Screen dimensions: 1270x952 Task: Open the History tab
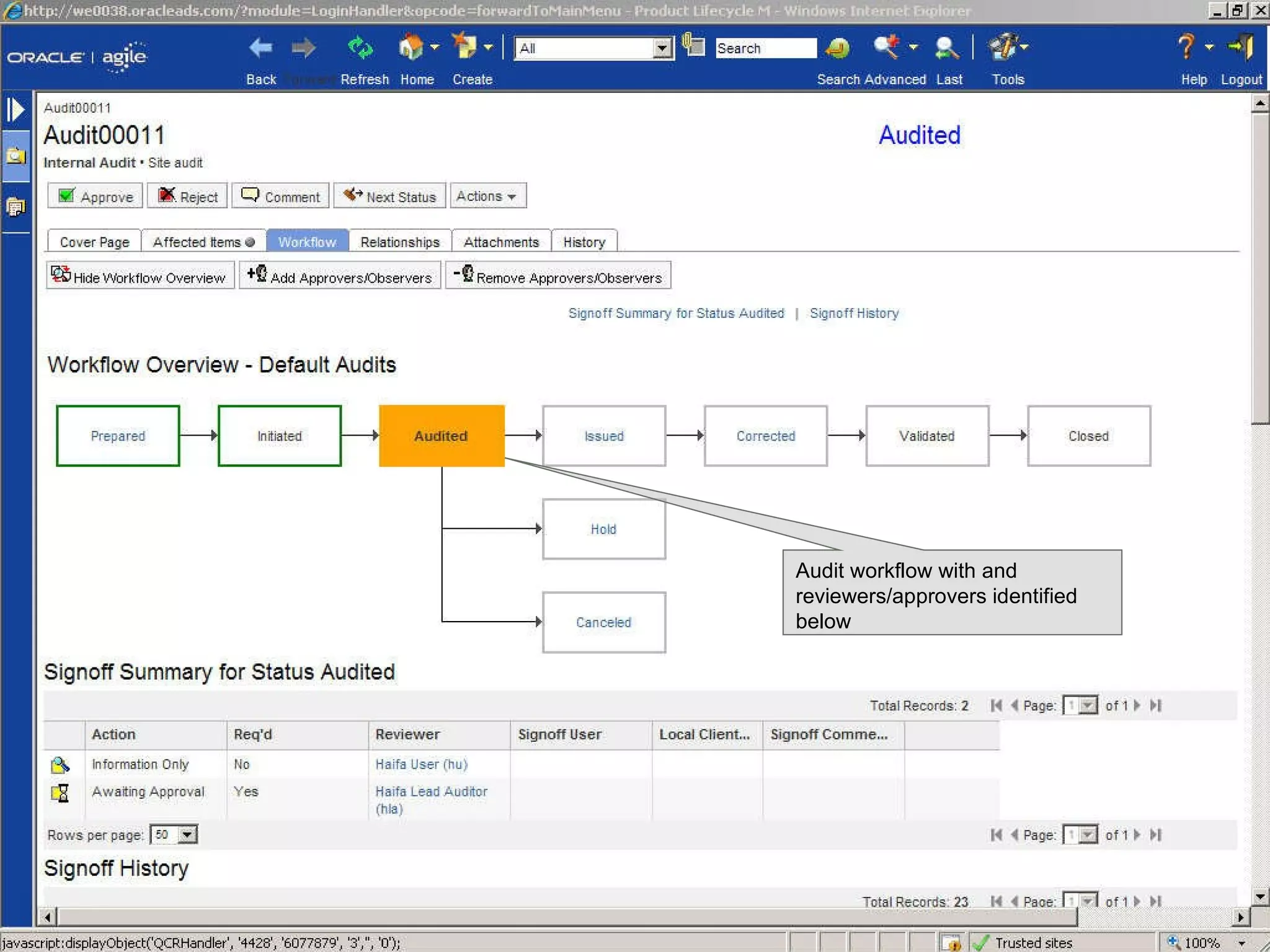(584, 242)
